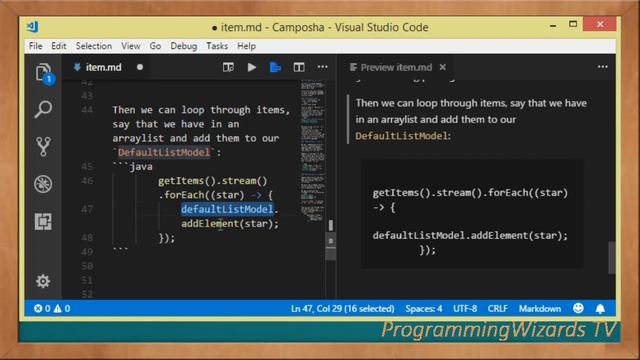This screenshot has width=640, height=360.
Task: Open the Explorer view in activity bar
Action: pyautogui.click(x=43, y=73)
